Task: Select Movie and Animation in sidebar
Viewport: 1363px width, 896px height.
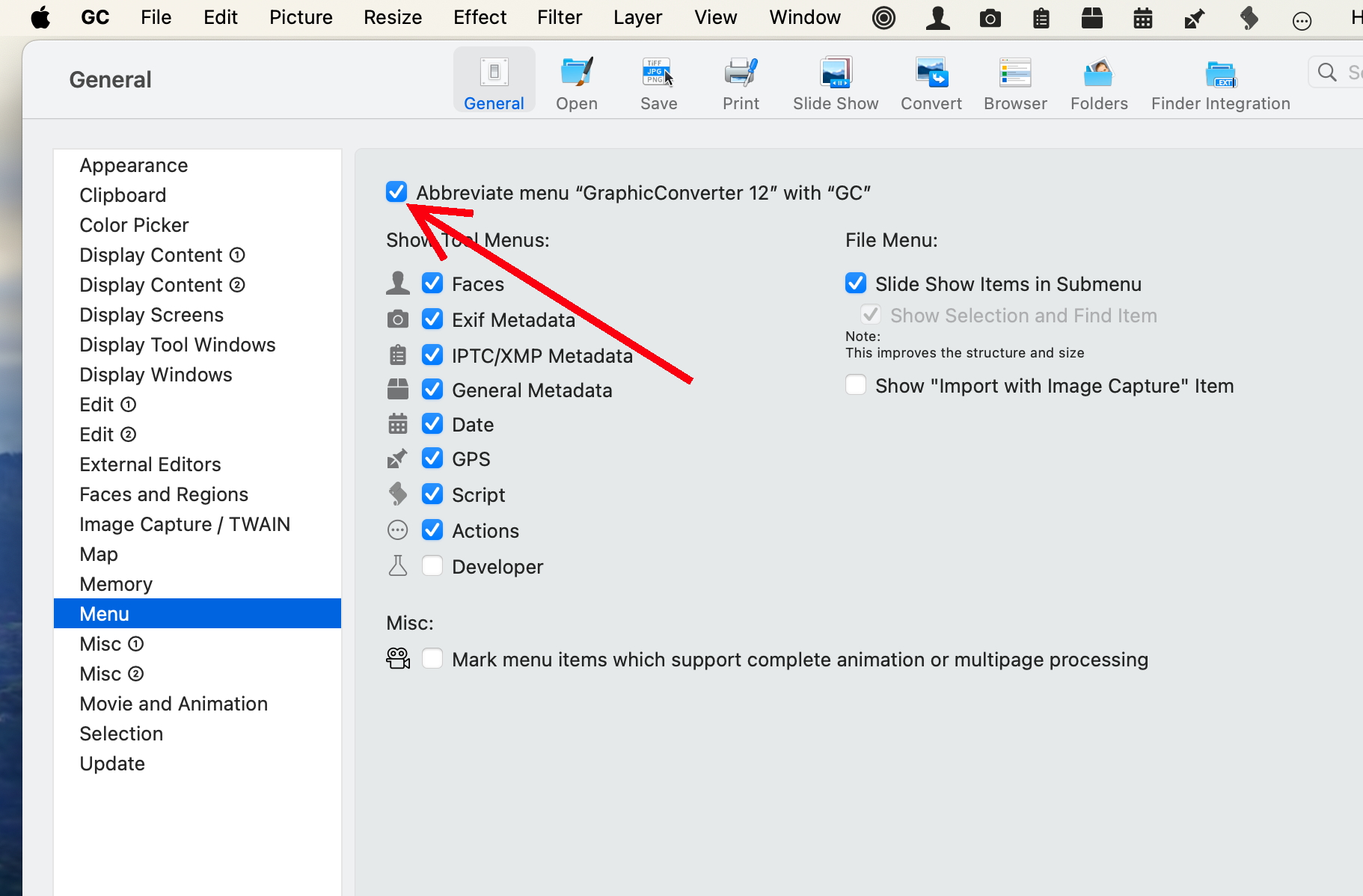Action: pyautogui.click(x=197, y=703)
